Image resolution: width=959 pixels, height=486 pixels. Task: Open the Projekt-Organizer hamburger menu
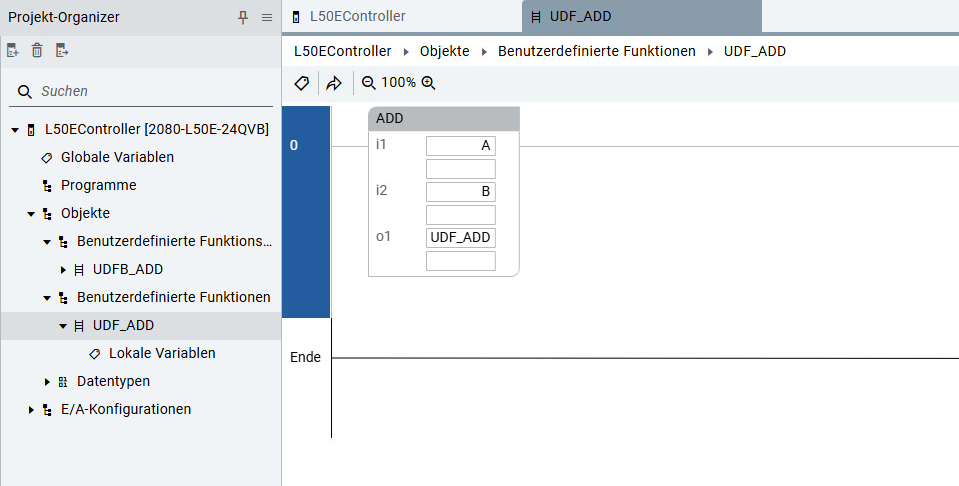(267, 17)
